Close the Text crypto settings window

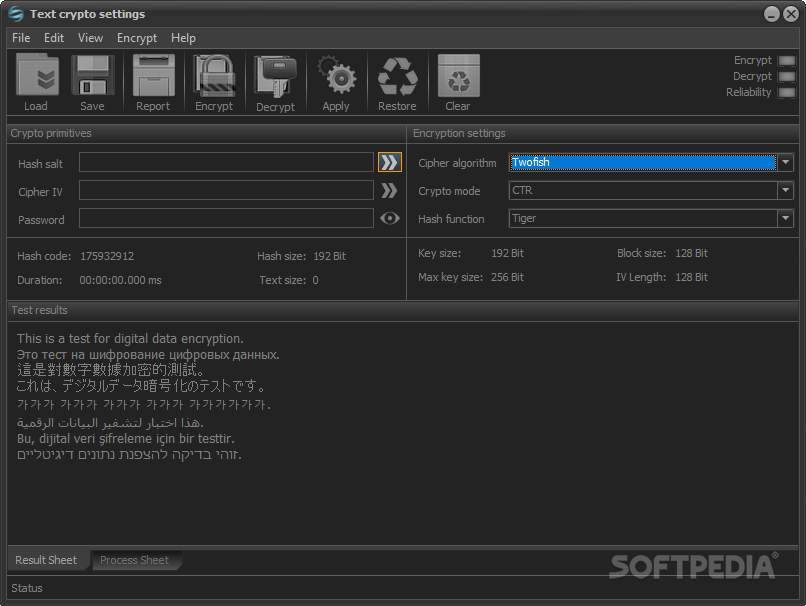[791, 14]
